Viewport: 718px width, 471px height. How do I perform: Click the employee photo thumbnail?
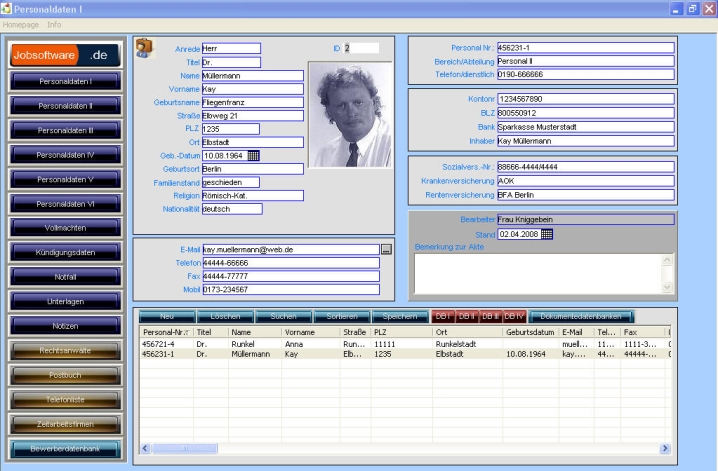(350, 115)
